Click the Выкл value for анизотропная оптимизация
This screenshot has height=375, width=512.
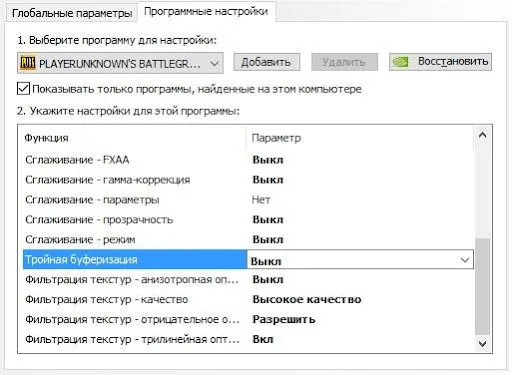click(268, 279)
